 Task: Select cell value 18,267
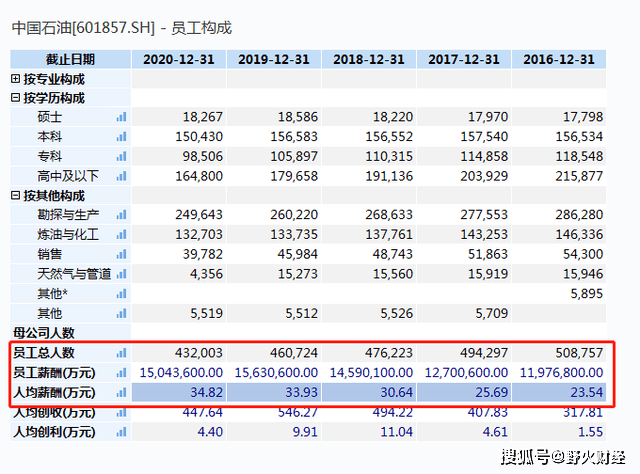click(202, 118)
